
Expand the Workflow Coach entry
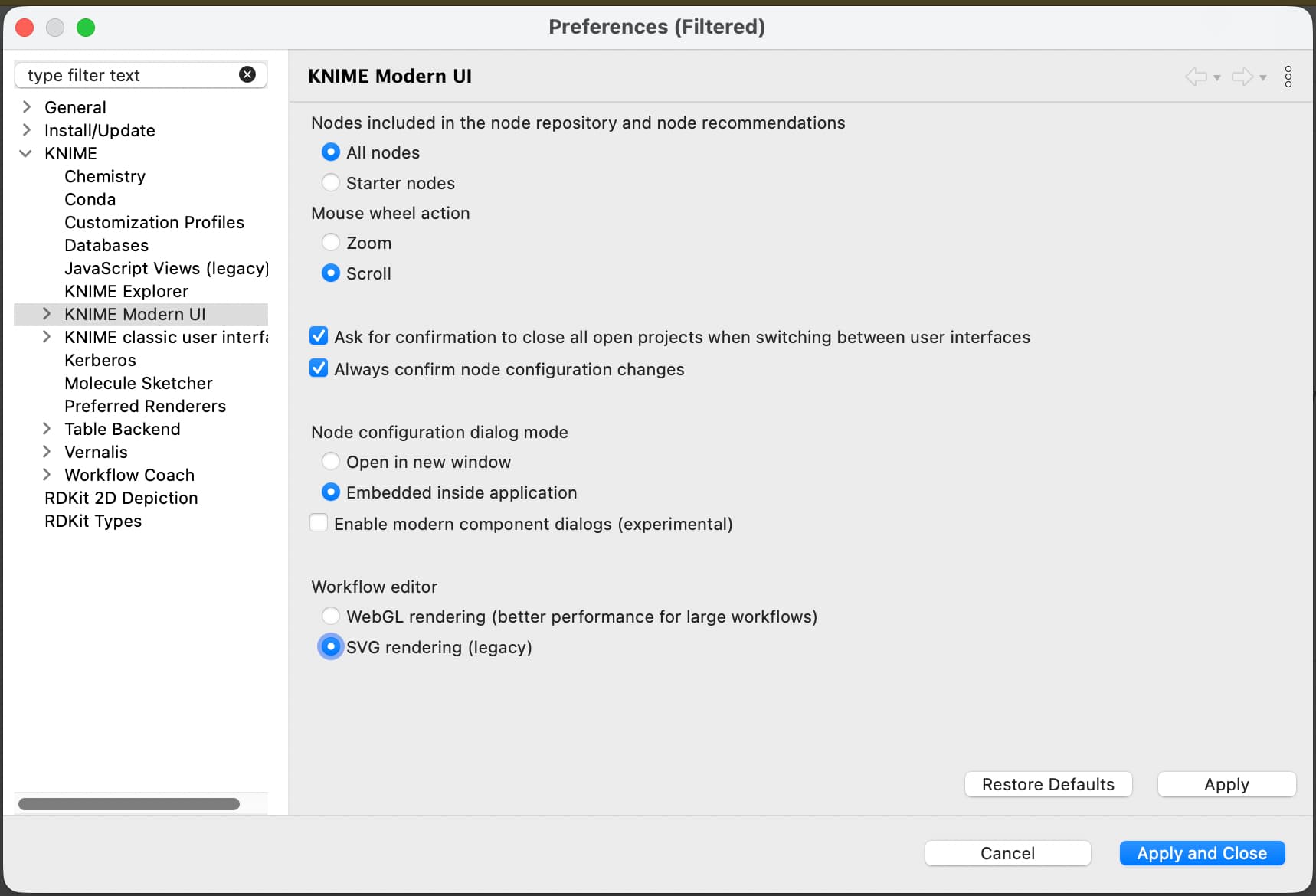click(47, 474)
